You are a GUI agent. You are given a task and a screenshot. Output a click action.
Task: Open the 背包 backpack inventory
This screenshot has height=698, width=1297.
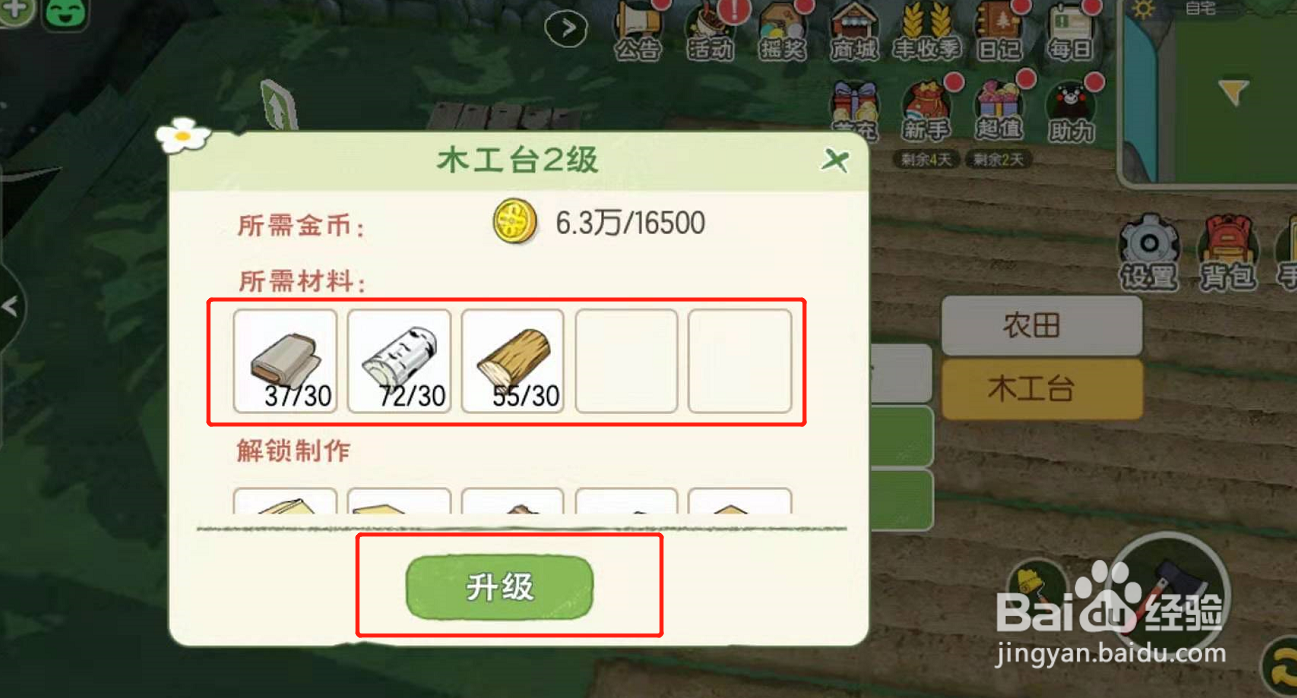[x=1226, y=252]
